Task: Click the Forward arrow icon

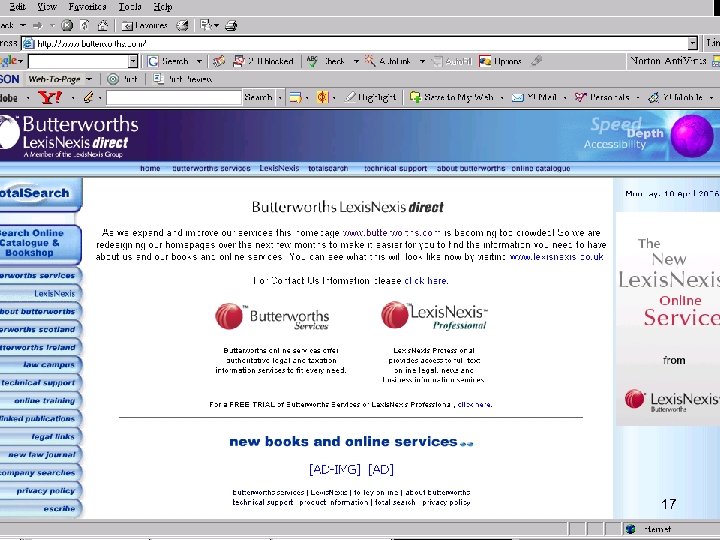Action: coord(38,25)
